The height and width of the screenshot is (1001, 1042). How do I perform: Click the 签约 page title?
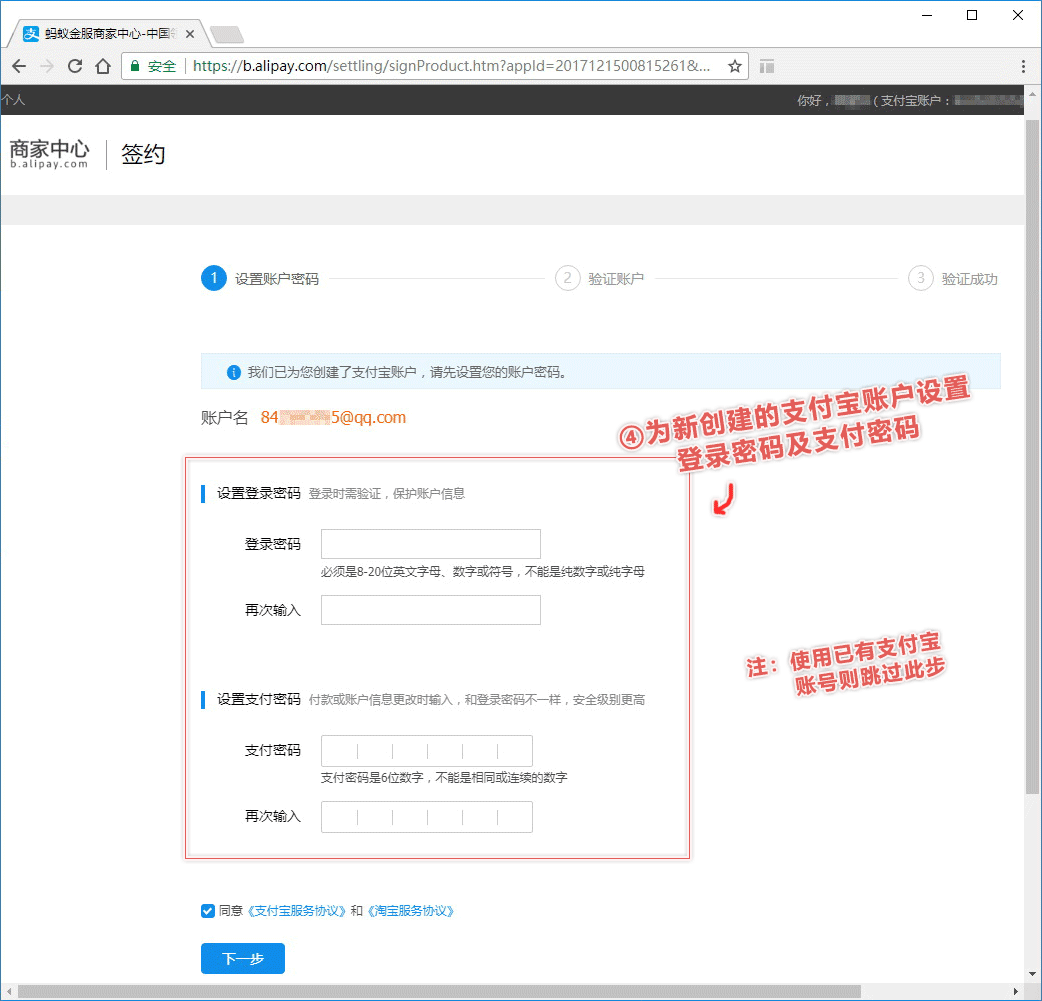(143, 154)
